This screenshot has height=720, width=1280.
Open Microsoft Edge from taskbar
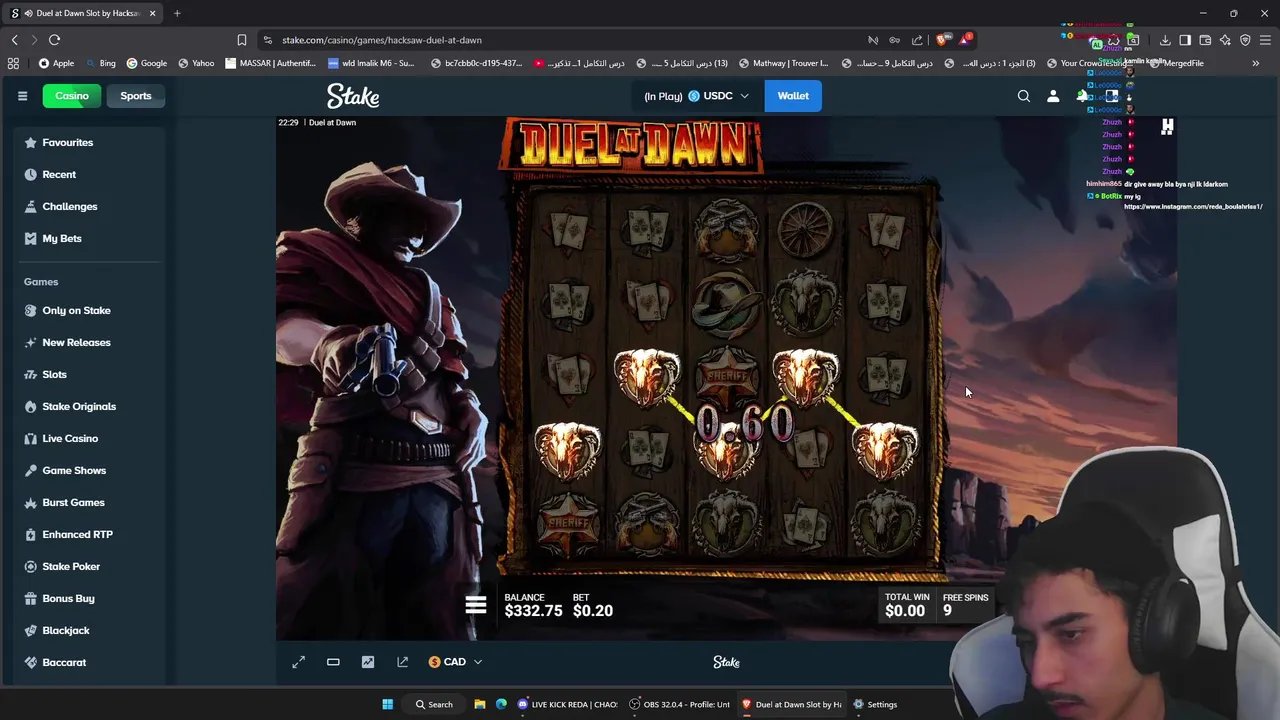[x=501, y=704]
